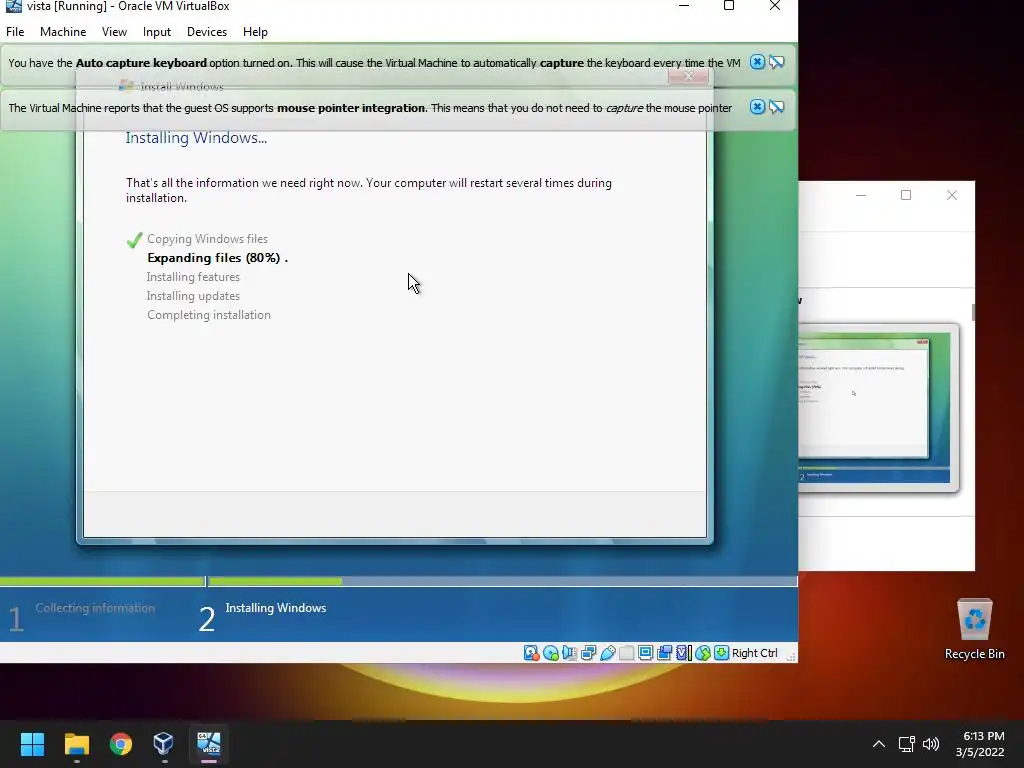Close the background VirtualBox Manager window
This screenshot has height=768, width=1024.
[952, 195]
